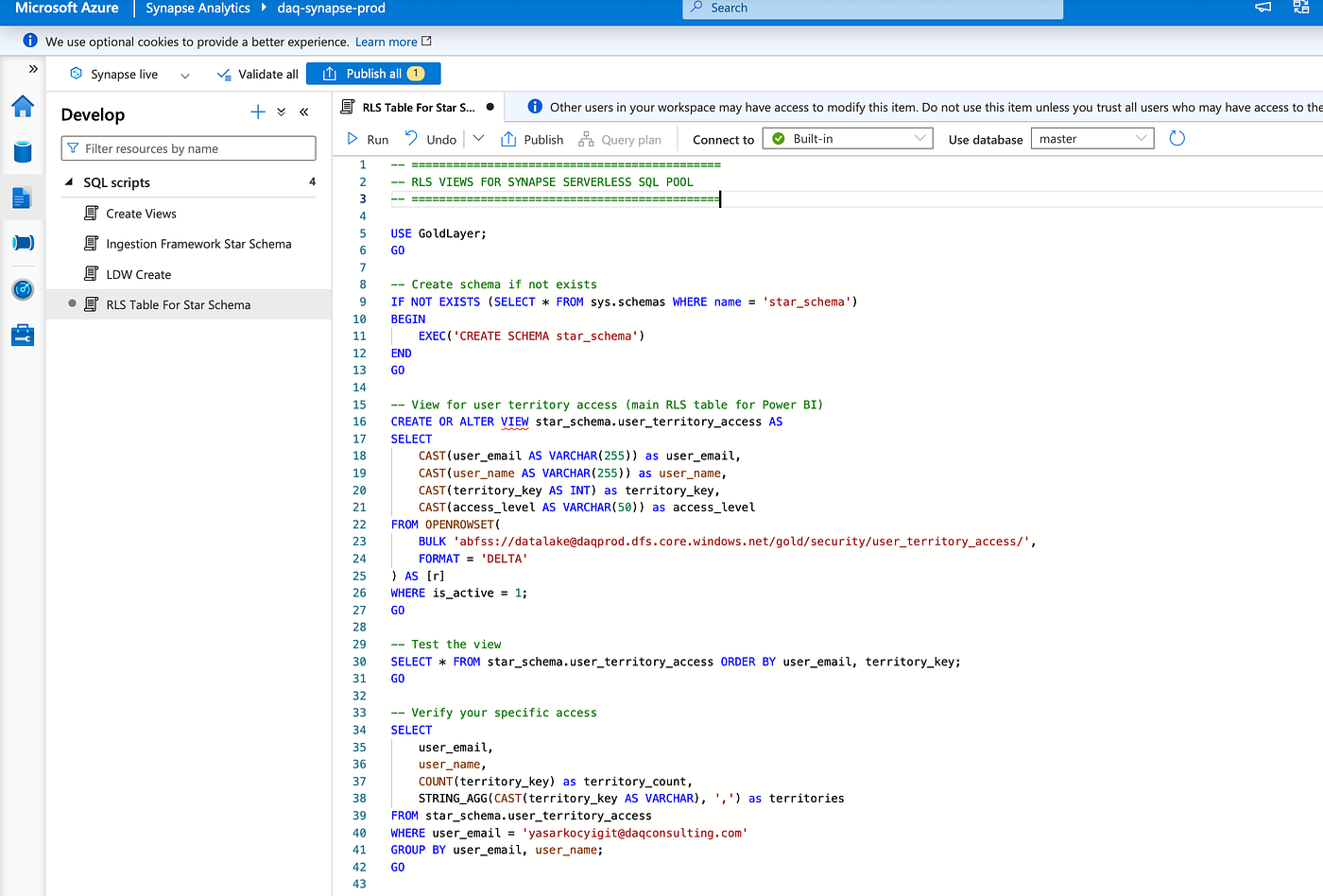This screenshot has width=1323, height=896.
Task: Click the Query plan button
Action: (620, 139)
